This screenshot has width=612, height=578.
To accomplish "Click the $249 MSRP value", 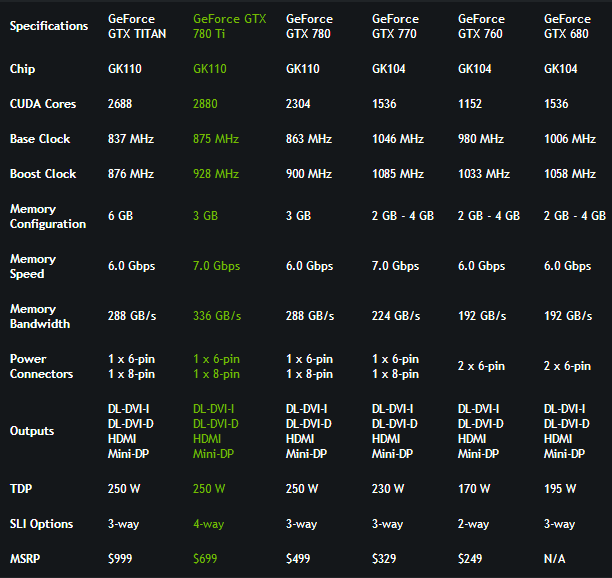I will tap(470, 558).
